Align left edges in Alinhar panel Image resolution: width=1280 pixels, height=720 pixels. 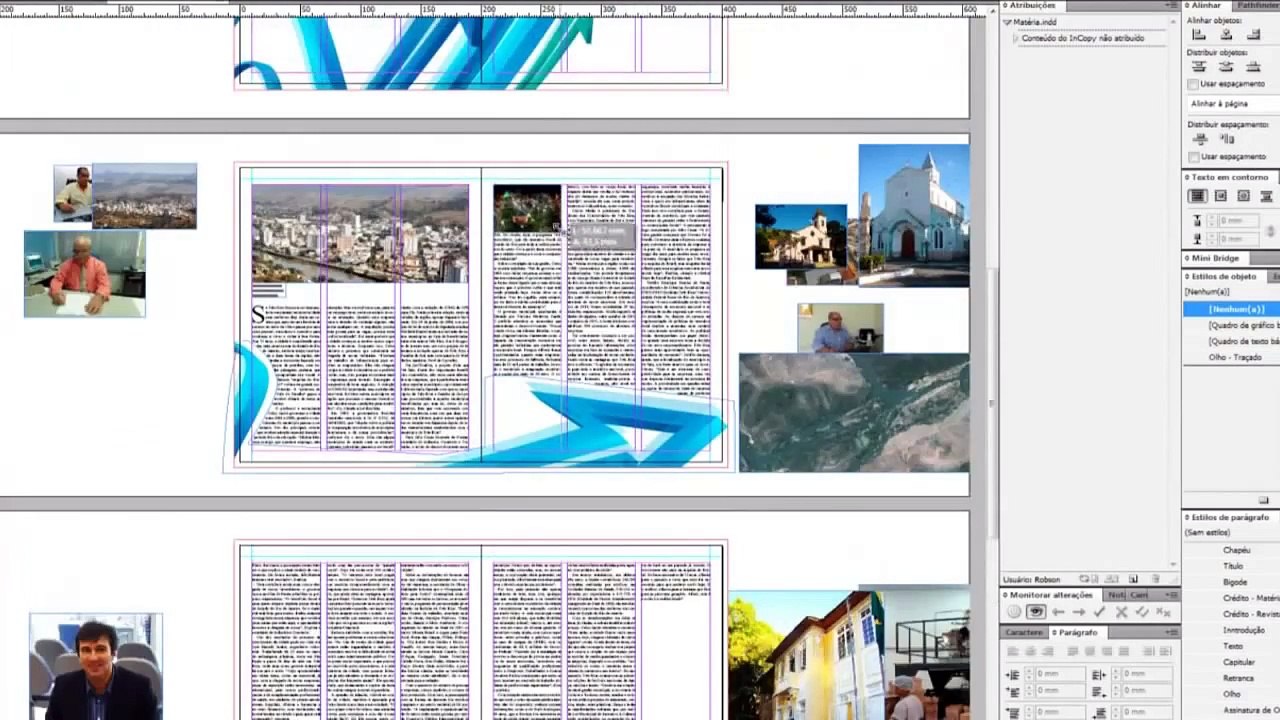click(x=1199, y=35)
